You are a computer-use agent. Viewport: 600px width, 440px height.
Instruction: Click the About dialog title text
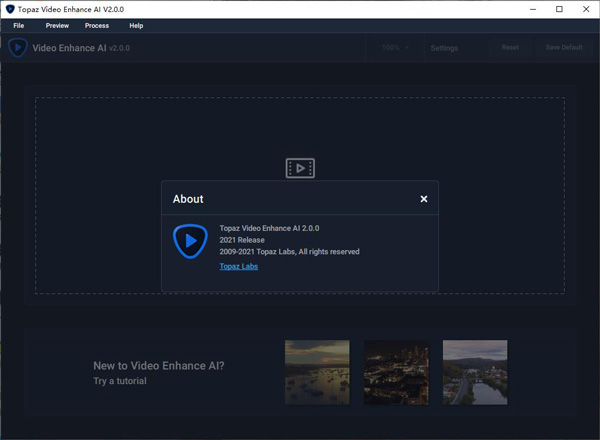[x=188, y=199]
